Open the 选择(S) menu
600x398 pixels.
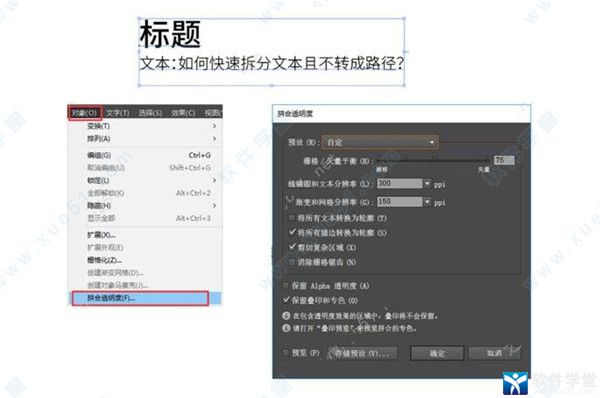pos(150,113)
